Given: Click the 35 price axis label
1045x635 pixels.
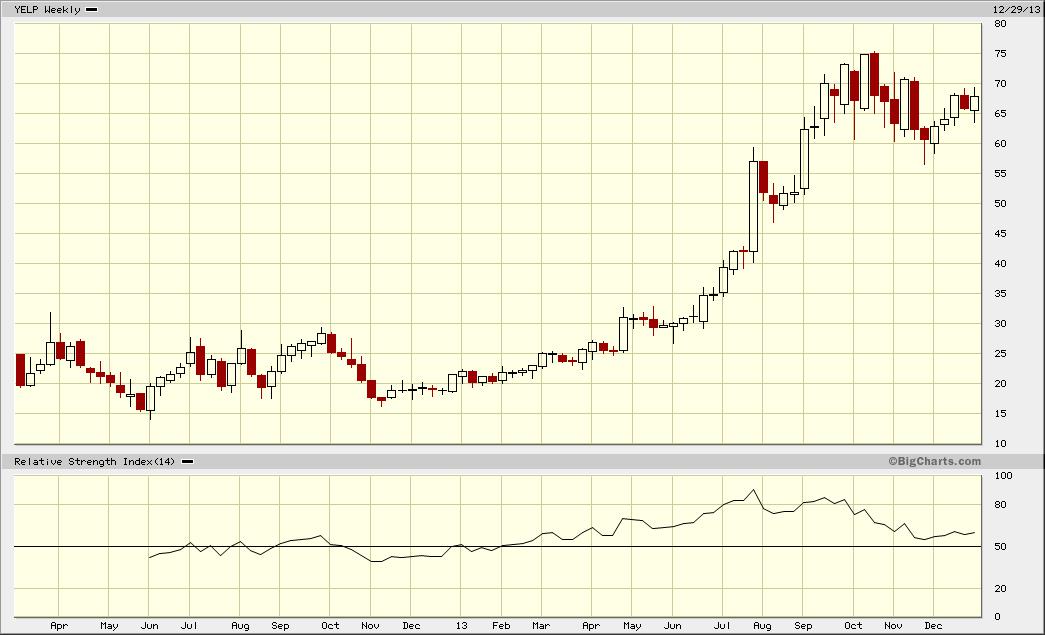Looking at the screenshot, I should 1000,293.
